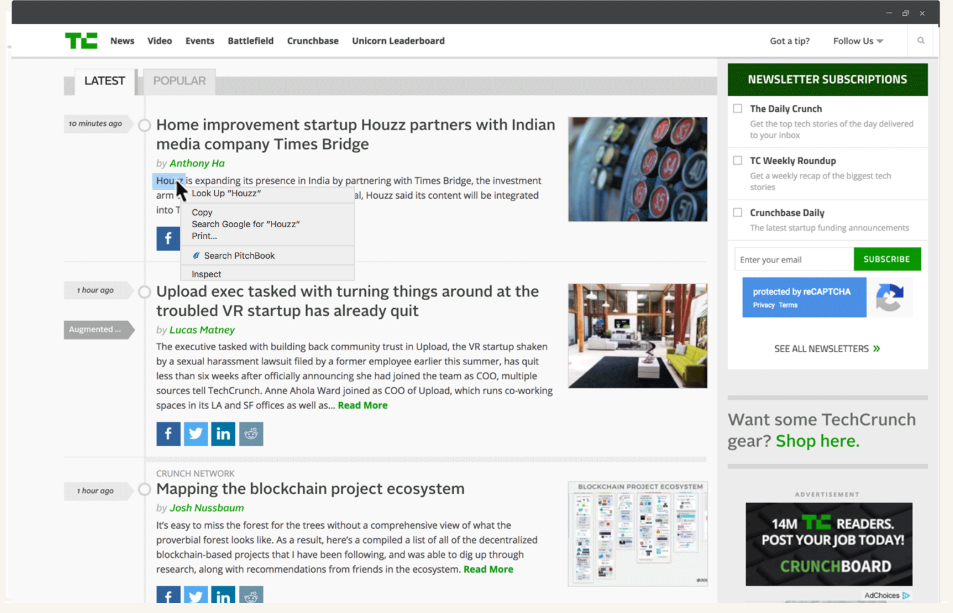Screen dimensions: 953x613
Task: Share the Upload exec story on Twitter
Action: [x=196, y=434]
